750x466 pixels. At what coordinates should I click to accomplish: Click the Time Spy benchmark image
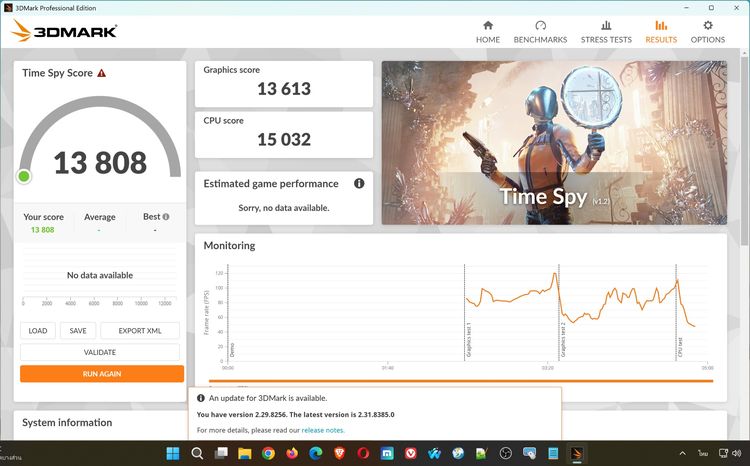553,142
